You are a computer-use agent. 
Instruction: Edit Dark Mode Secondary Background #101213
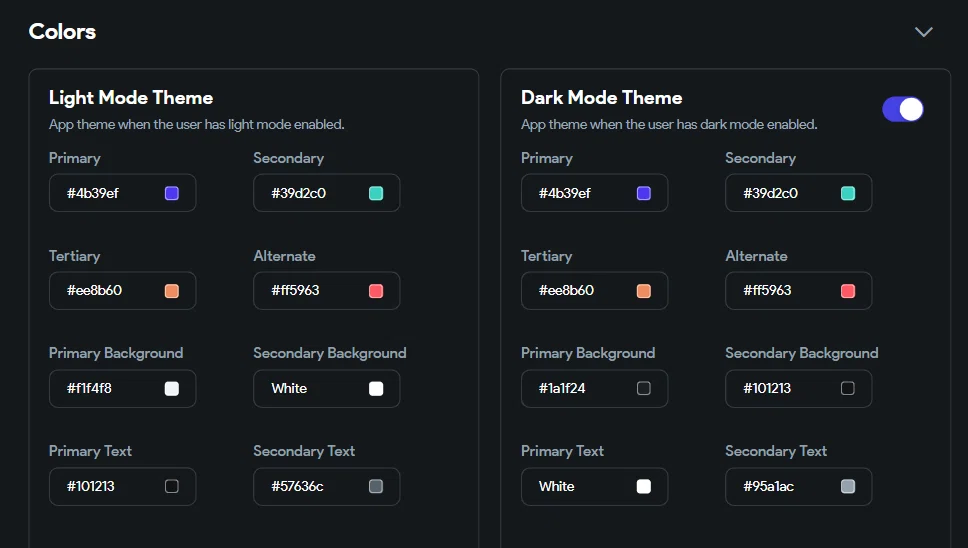(x=799, y=388)
